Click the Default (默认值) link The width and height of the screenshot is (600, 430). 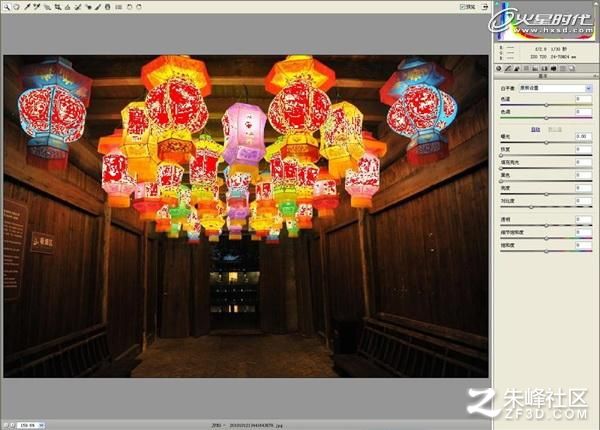coord(554,129)
